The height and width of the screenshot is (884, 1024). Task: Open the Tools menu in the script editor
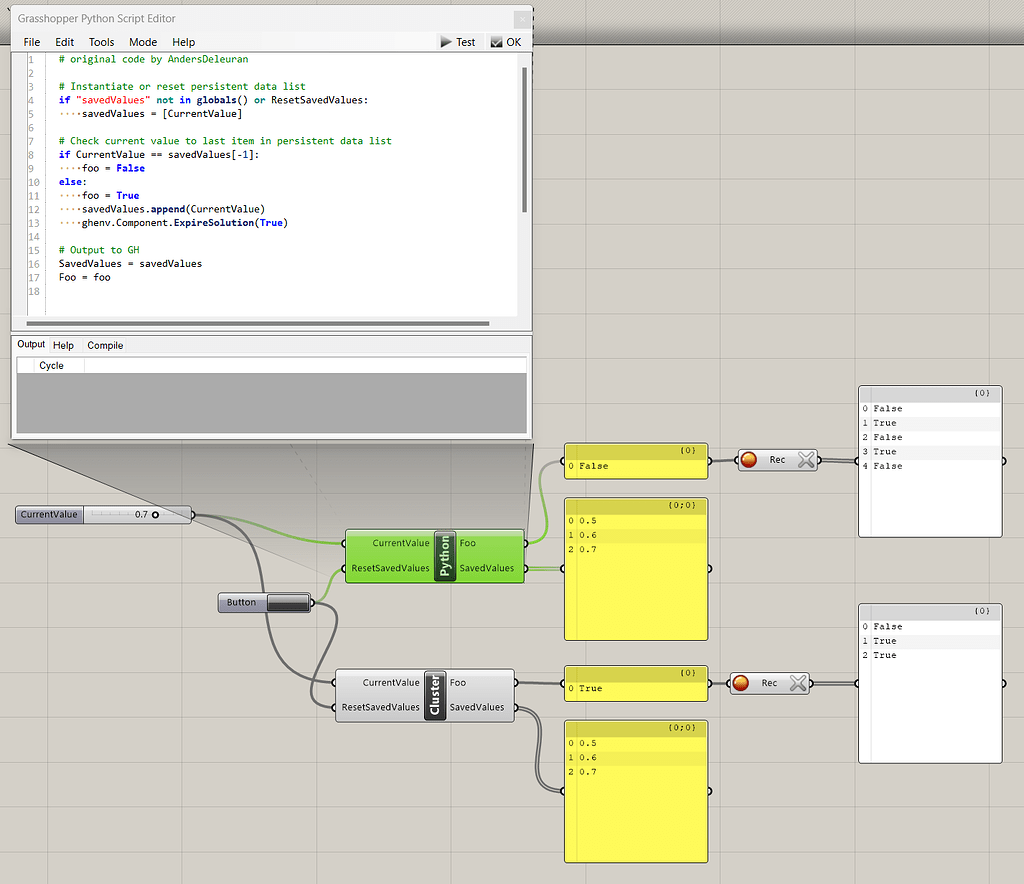pyautogui.click(x=101, y=42)
